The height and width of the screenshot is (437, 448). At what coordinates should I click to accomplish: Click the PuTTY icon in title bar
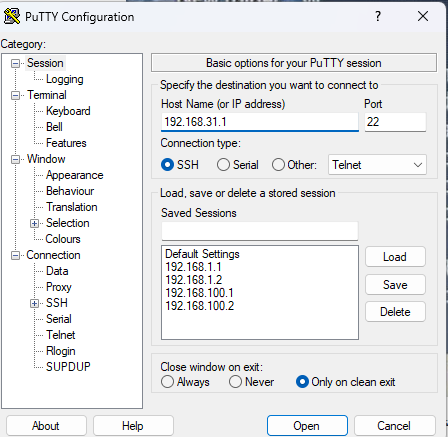tap(12, 16)
